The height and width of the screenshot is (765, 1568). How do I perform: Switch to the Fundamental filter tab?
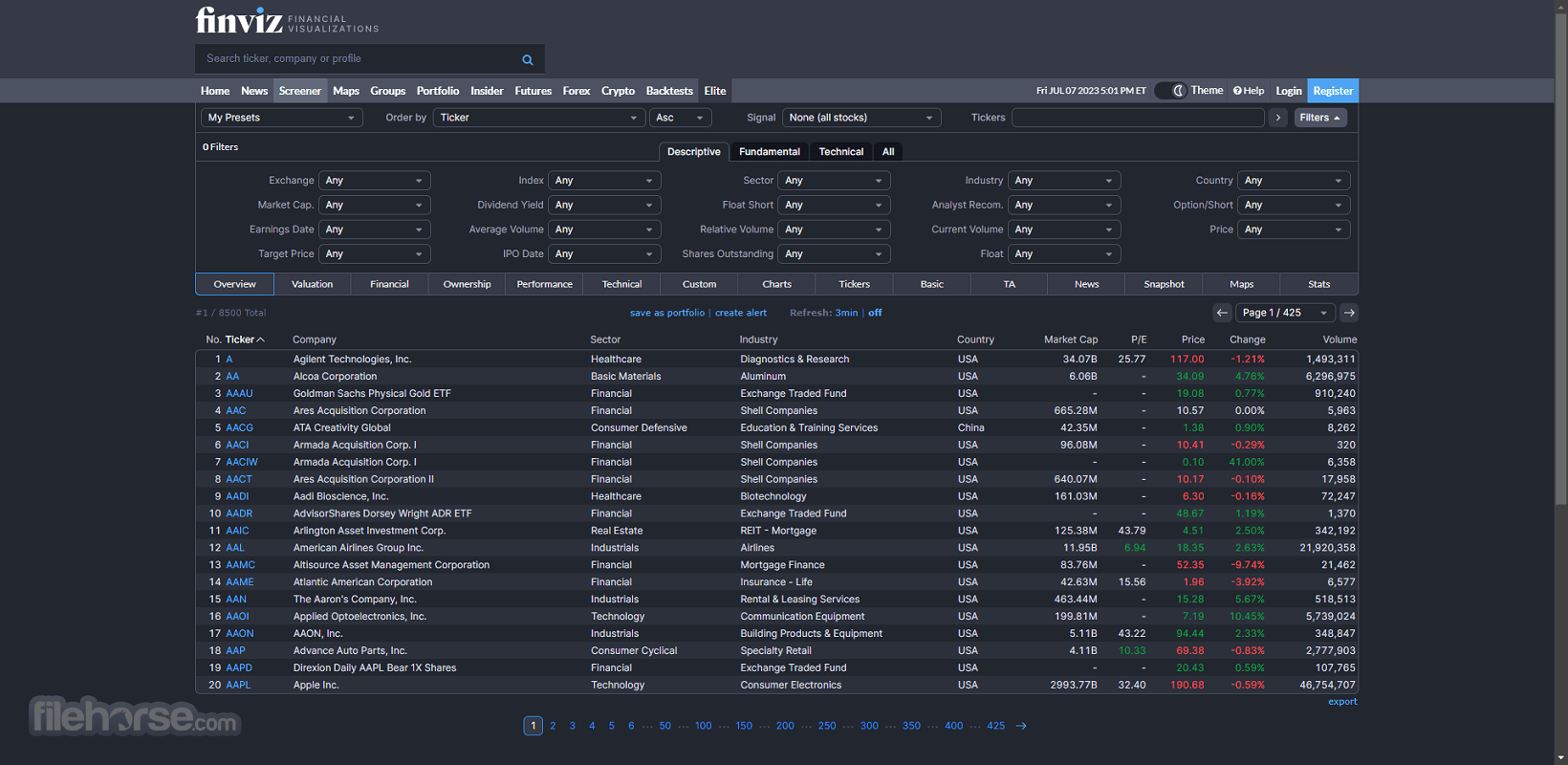(770, 152)
